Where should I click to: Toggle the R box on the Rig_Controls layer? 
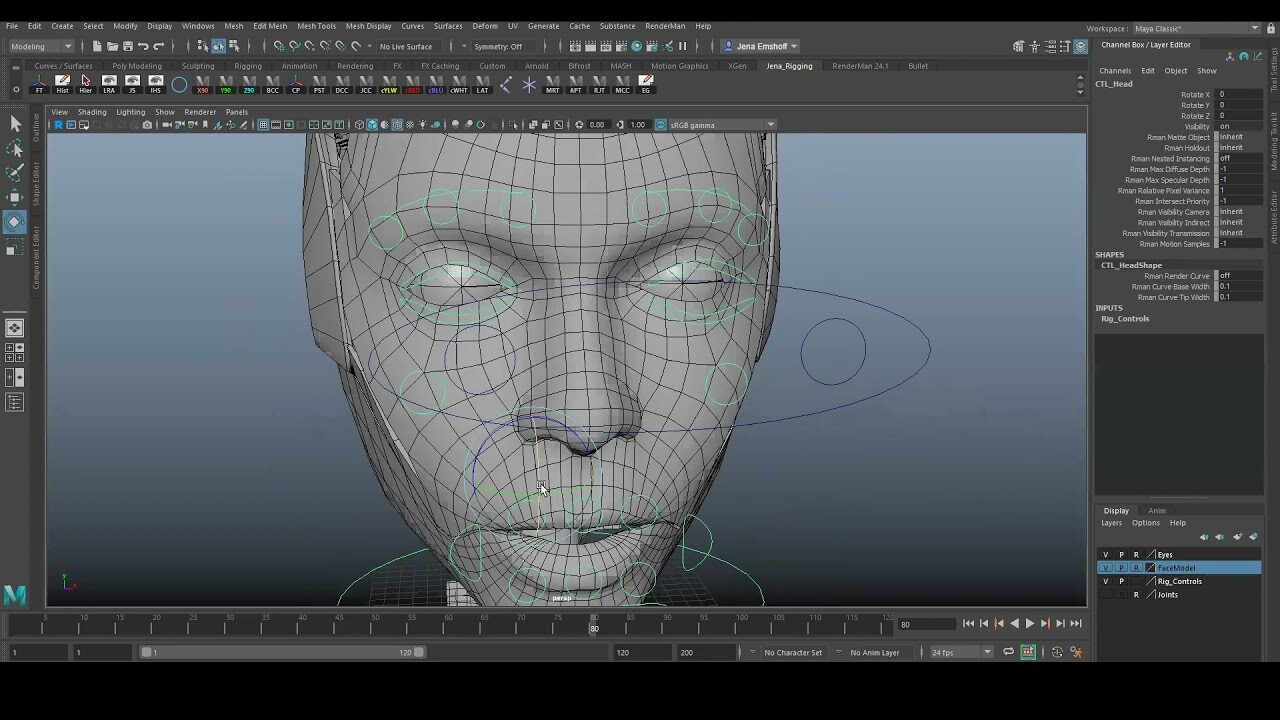(x=1137, y=580)
